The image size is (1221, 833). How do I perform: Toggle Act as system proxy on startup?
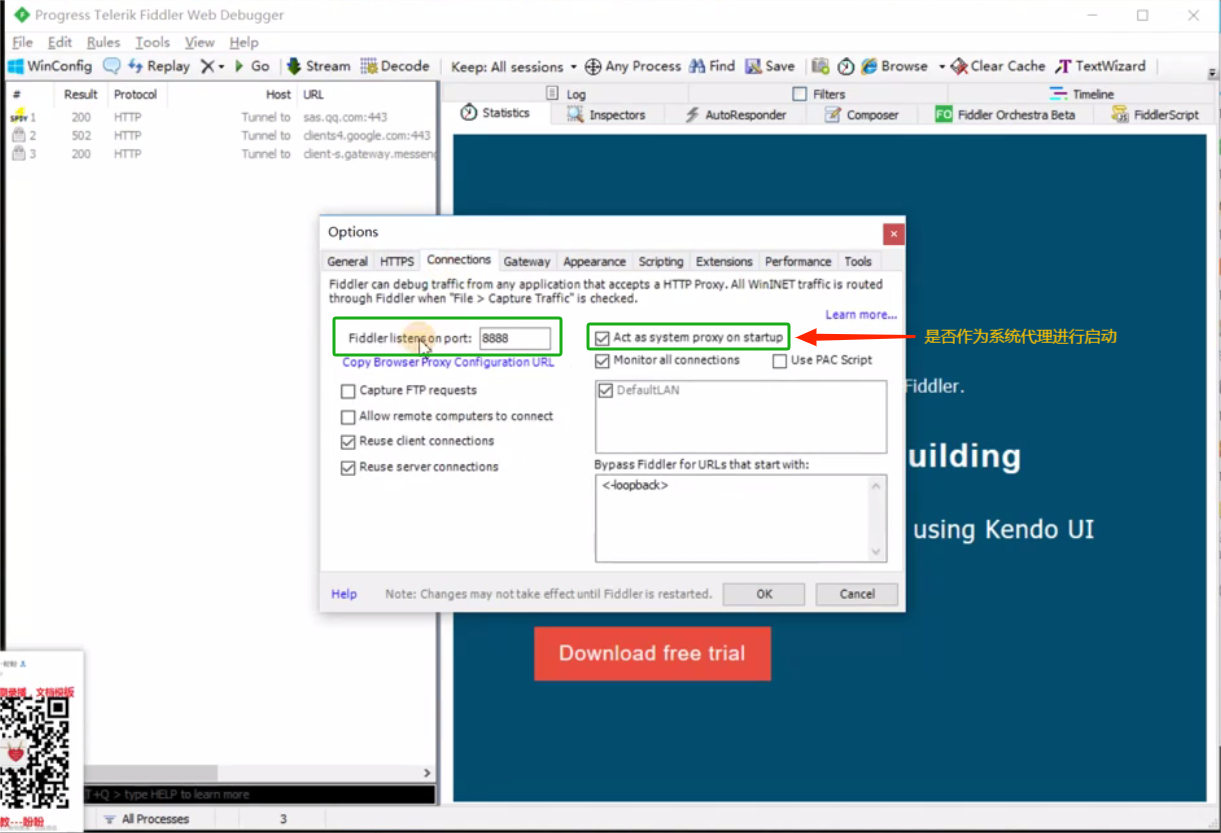602,338
